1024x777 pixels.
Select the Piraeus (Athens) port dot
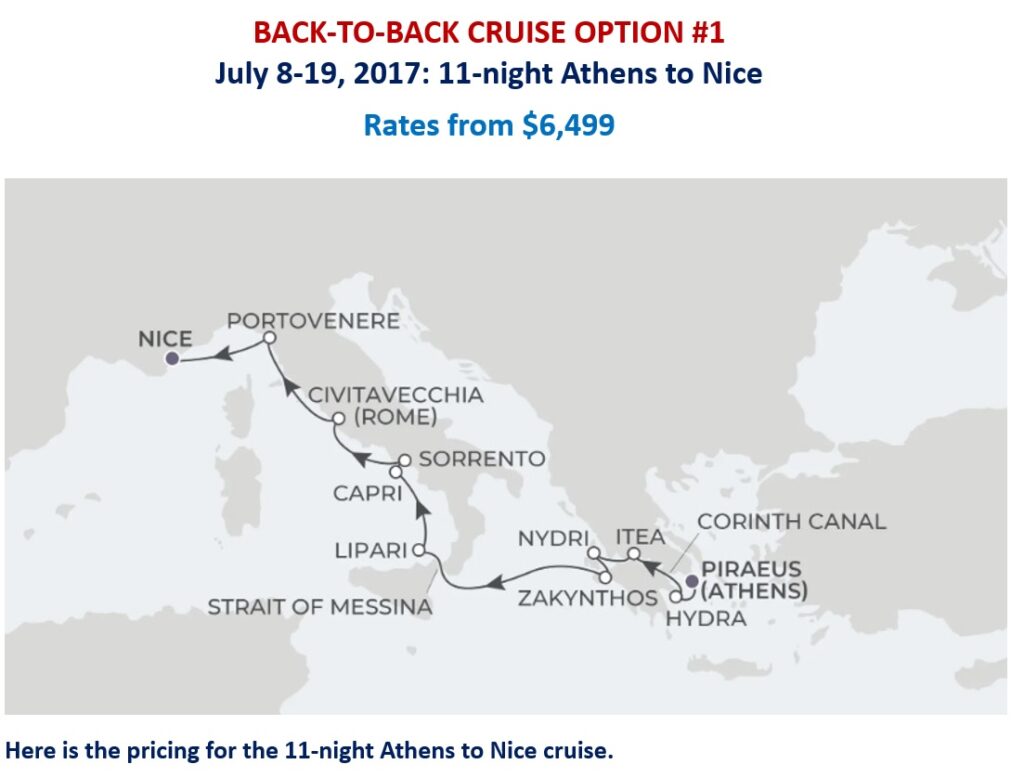(691, 580)
